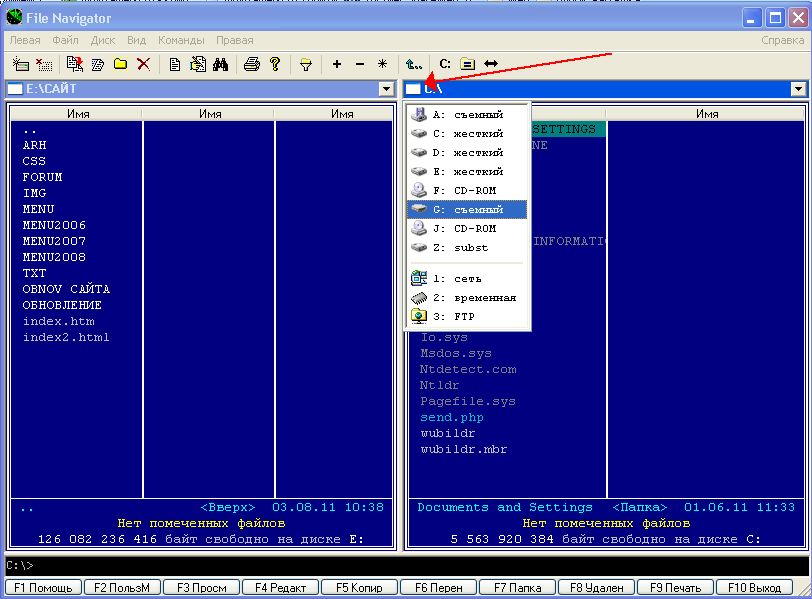Viewport: 812px width, 599px height.
Task: Click the select-group icon at toolbar start
Action: [21, 64]
